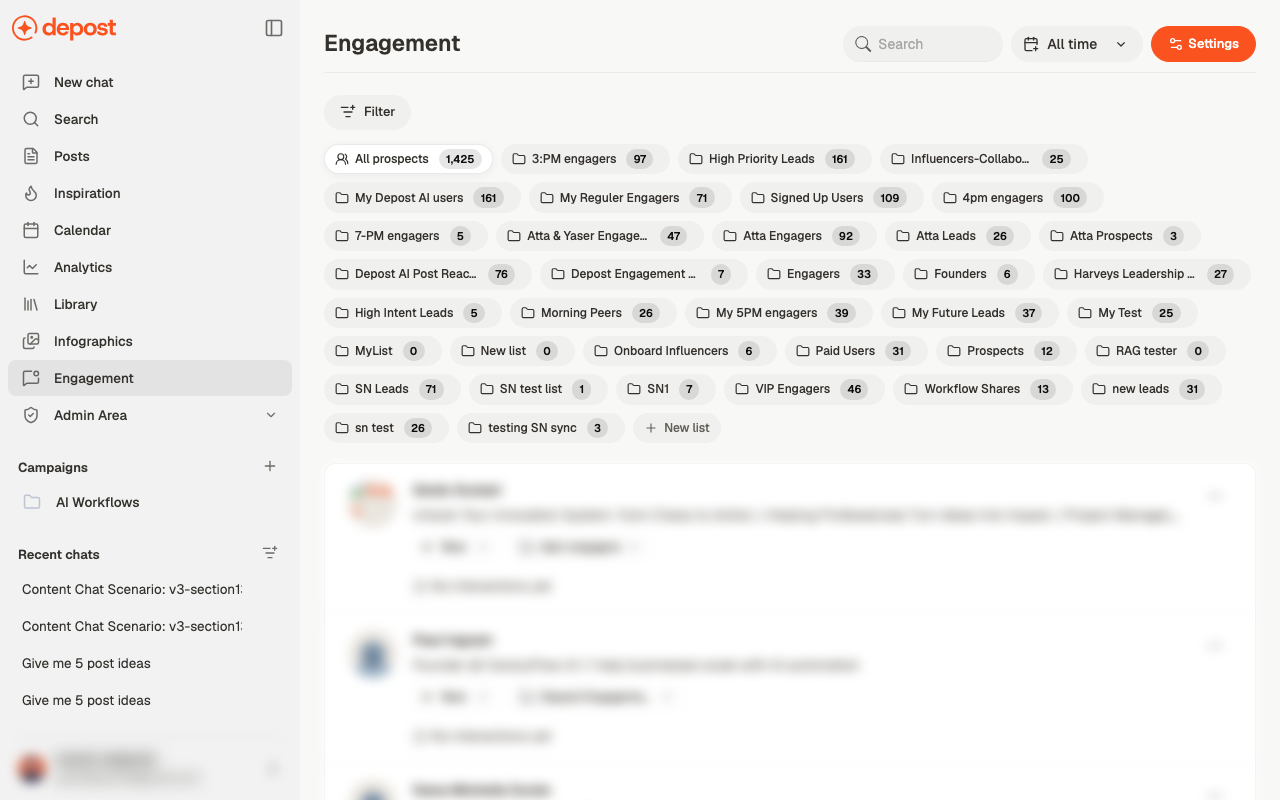Click the sliders icon on the Settings button
The image size is (1280, 800).
pyautogui.click(x=1176, y=44)
